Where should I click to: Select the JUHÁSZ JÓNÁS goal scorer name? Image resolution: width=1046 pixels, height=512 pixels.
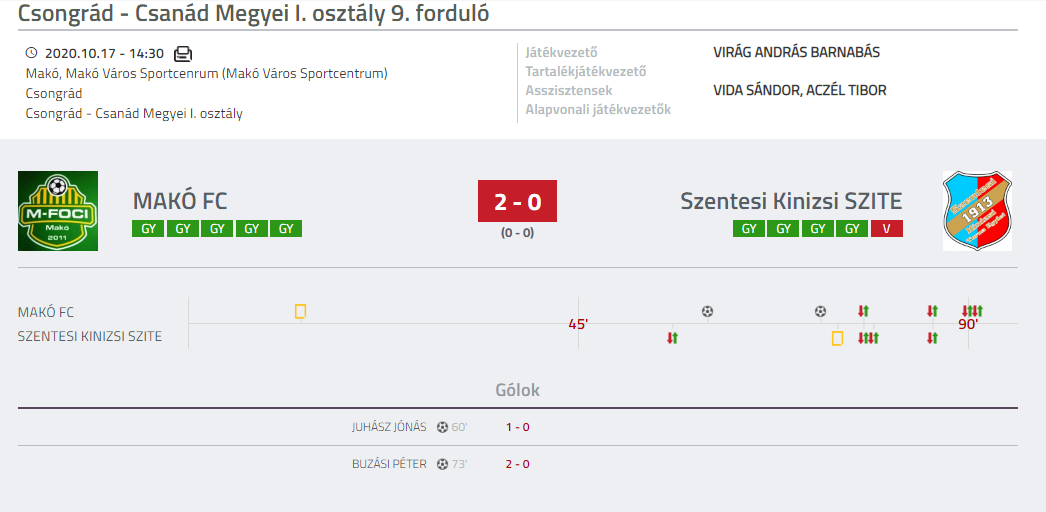(x=389, y=427)
